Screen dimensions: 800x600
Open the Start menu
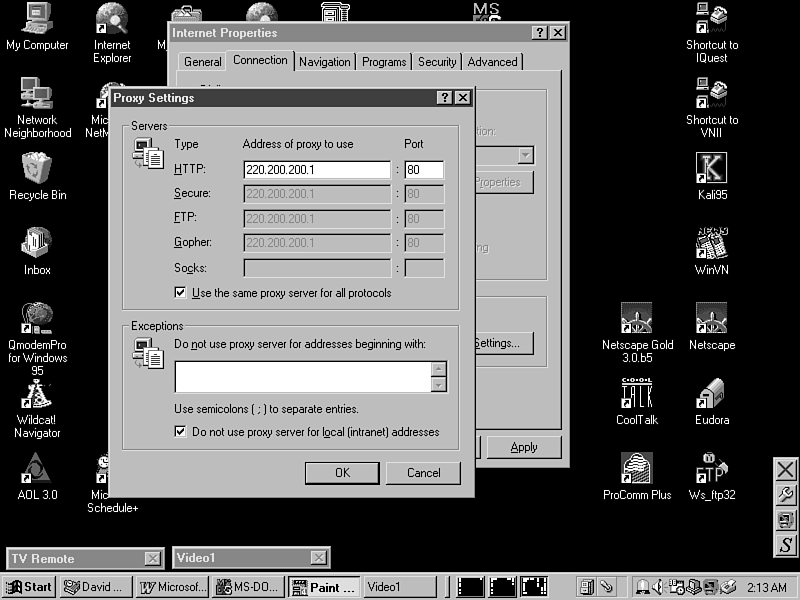(29, 587)
